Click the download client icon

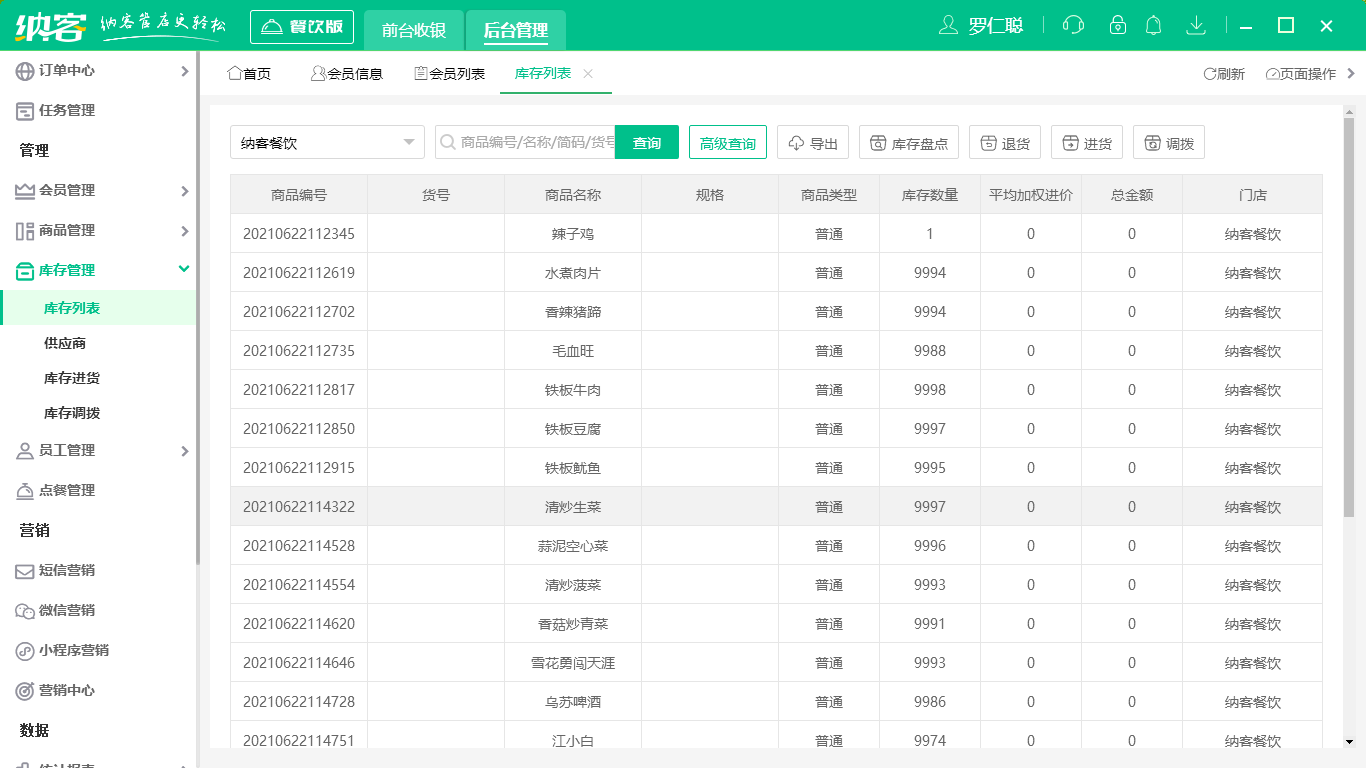click(1196, 25)
